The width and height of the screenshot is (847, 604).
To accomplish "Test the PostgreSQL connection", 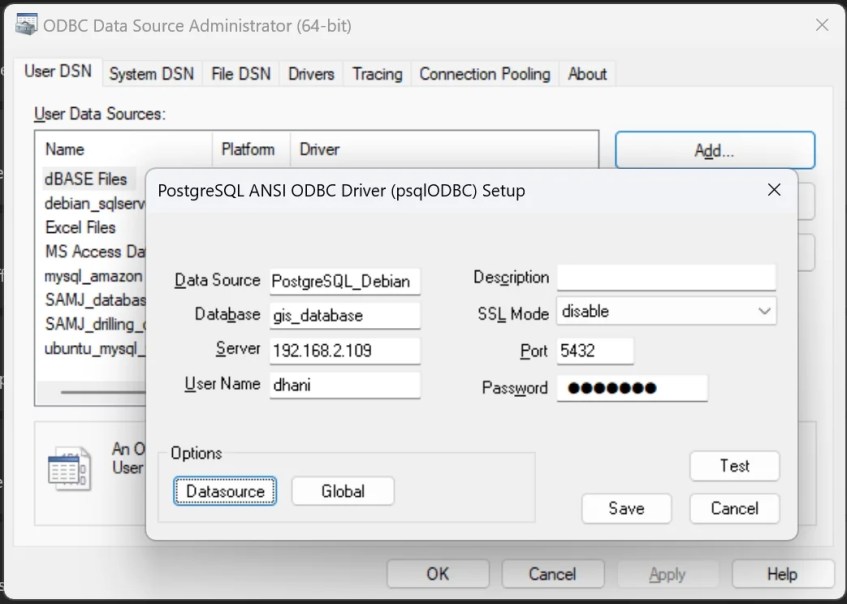I will (x=735, y=466).
